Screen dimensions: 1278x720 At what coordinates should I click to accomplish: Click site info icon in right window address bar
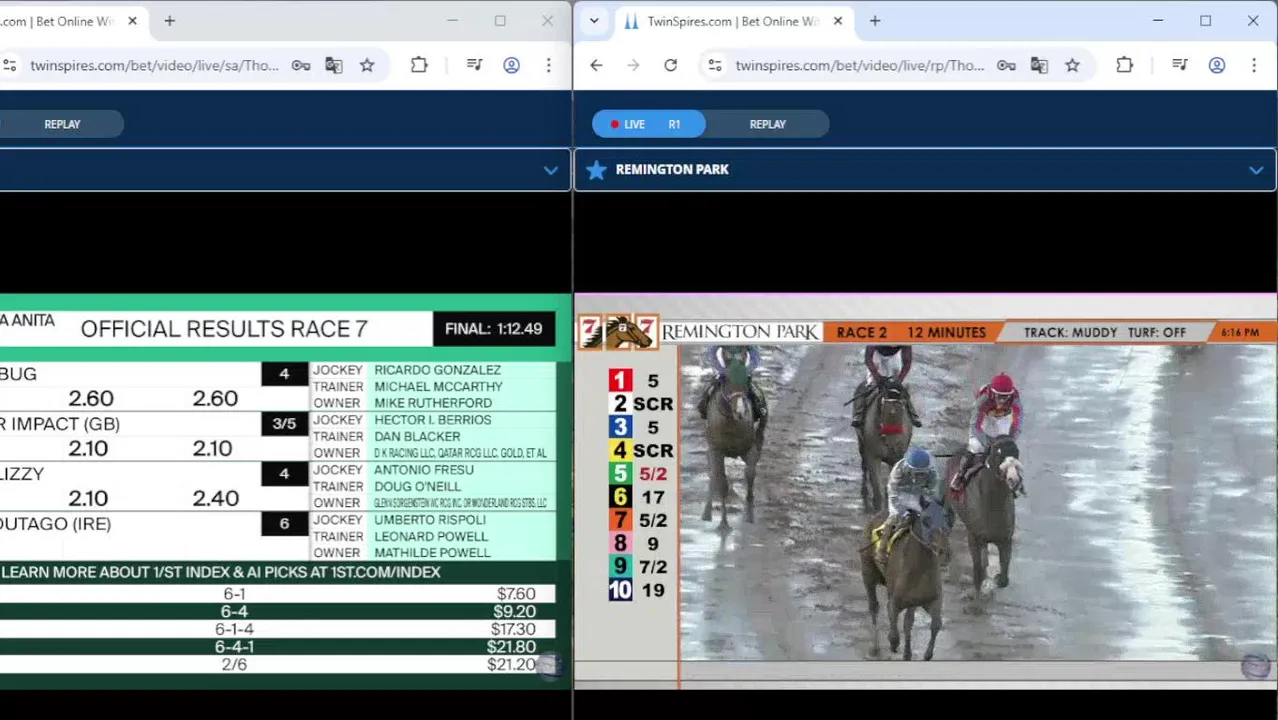click(x=714, y=65)
